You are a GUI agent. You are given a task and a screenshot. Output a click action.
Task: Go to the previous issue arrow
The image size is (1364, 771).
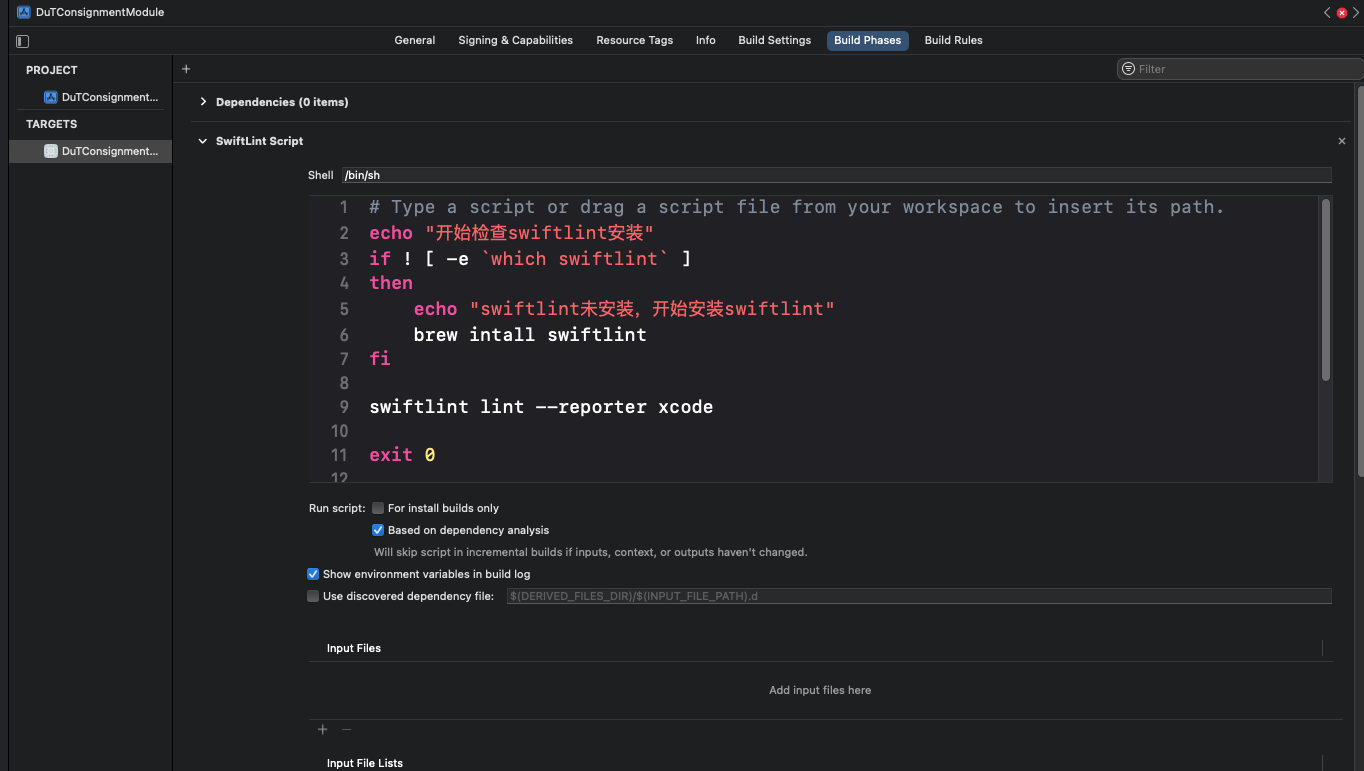point(1327,13)
